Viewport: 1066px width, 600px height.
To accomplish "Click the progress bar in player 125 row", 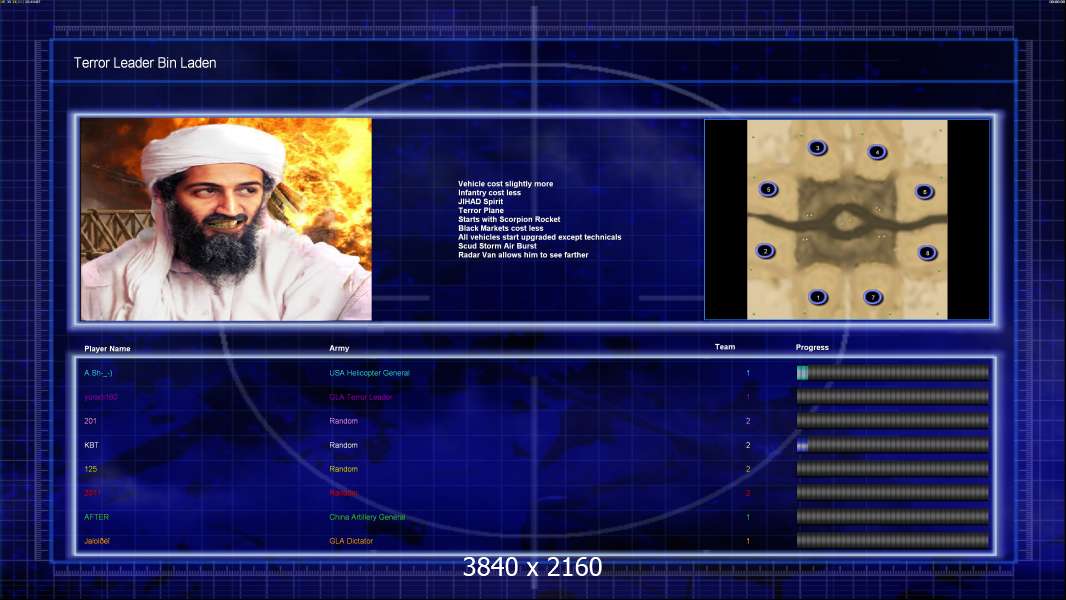I will tap(893, 469).
